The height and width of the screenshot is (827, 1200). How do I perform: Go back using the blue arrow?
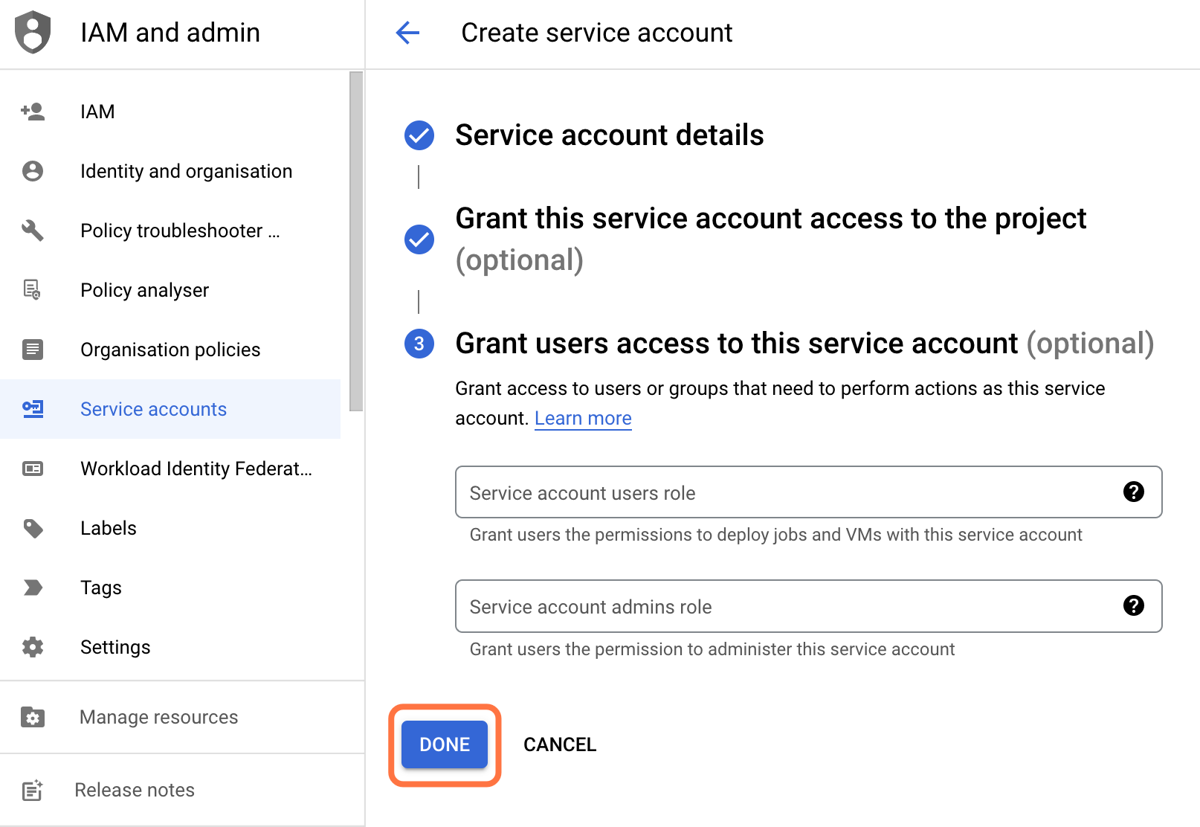[408, 33]
